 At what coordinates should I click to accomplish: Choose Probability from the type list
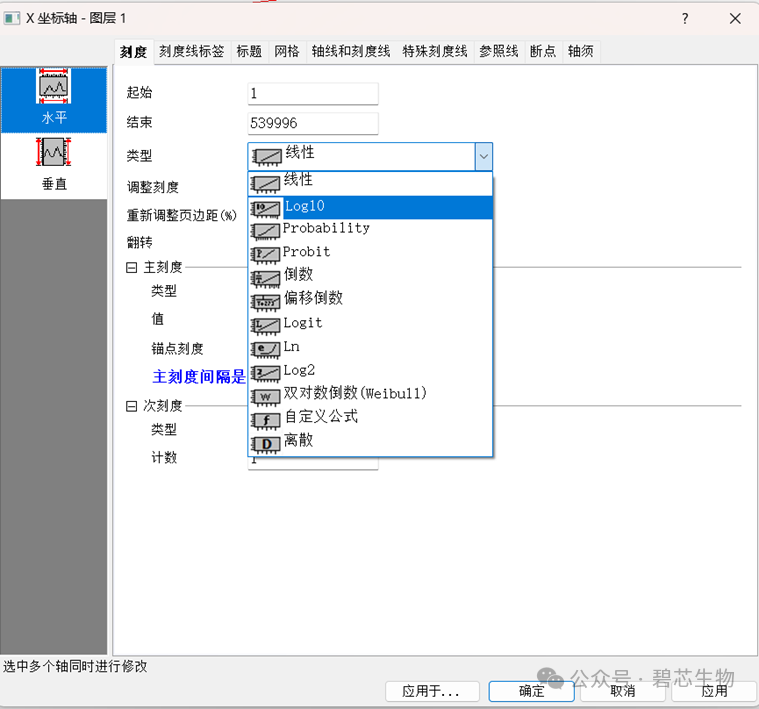click(370, 229)
